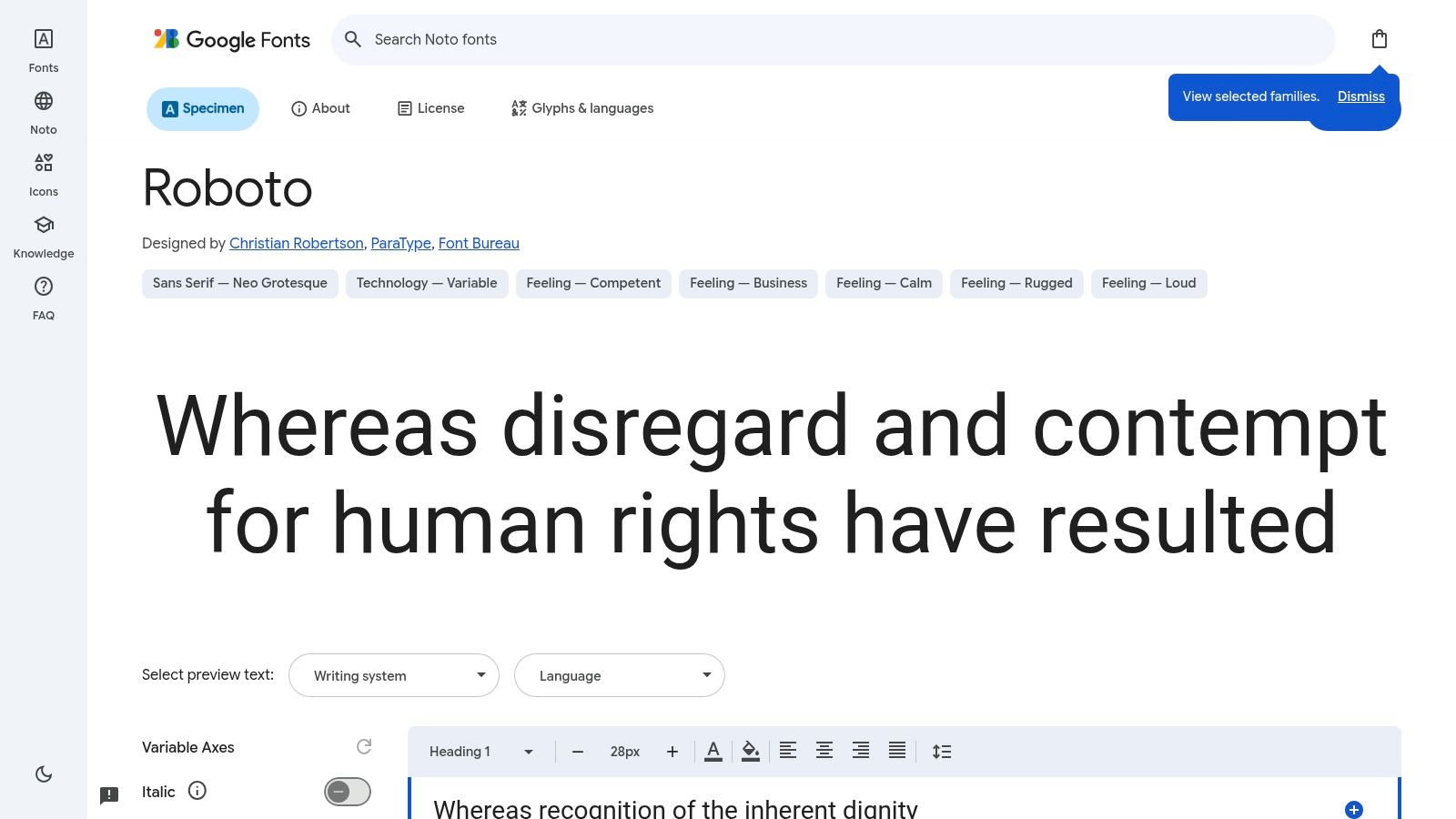Screen dimensions: 1456x819
Task: Justify the preview text
Action: (x=897, y=751)
